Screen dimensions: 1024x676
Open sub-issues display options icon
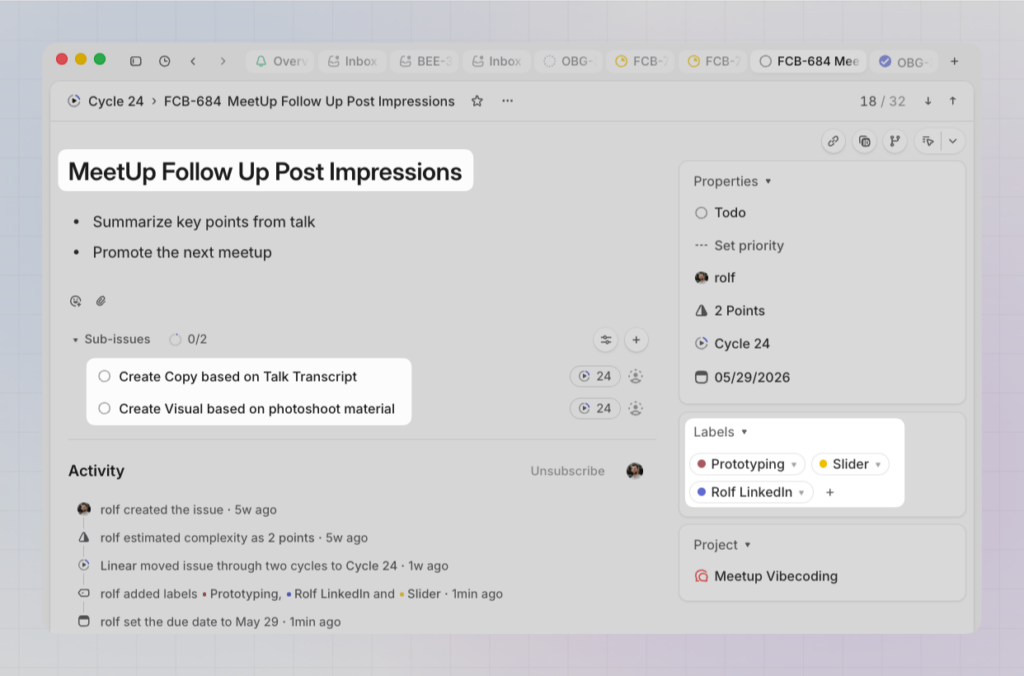pos(606,340)
